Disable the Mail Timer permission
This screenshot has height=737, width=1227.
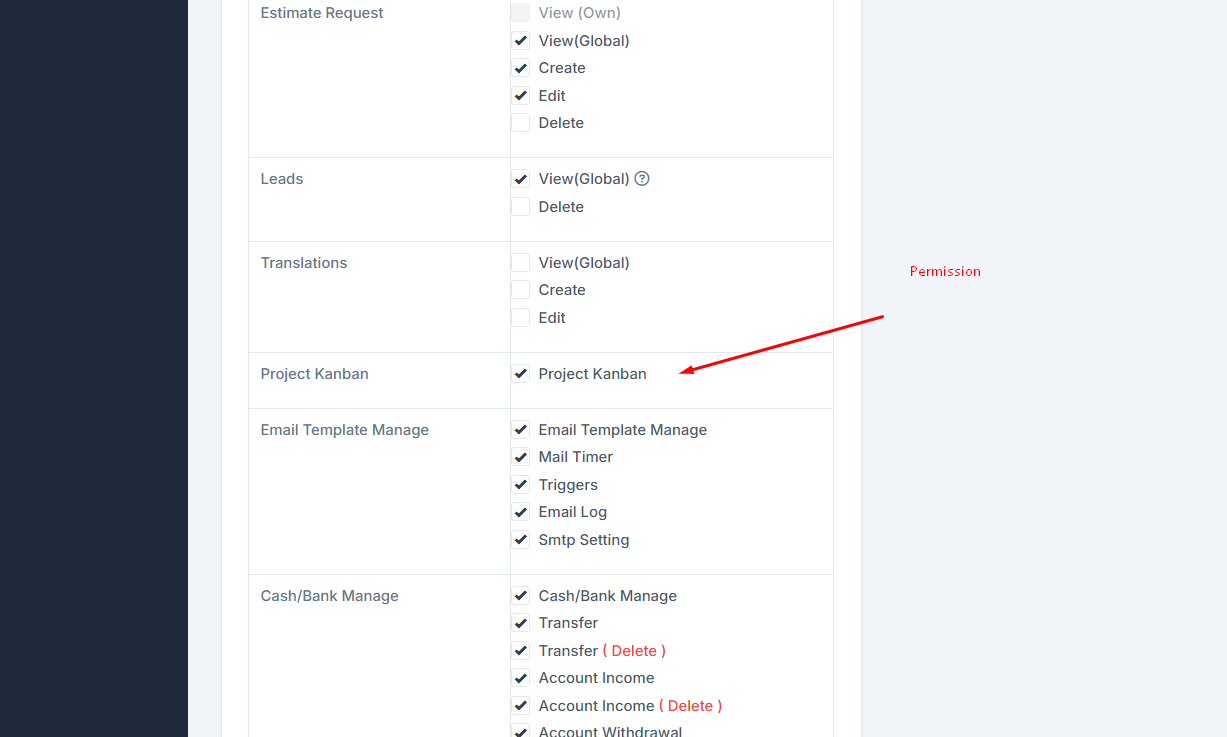(521, 457)
